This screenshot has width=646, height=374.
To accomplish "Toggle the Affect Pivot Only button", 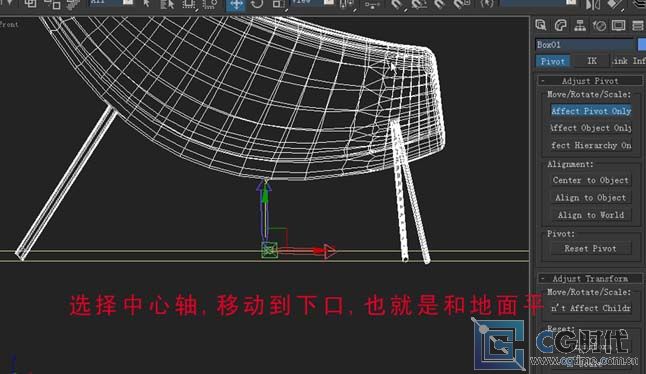I will (x=591, y=111).
